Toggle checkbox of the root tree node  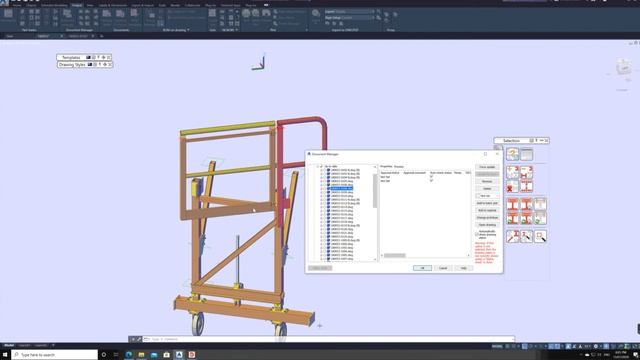coord(322,167)
